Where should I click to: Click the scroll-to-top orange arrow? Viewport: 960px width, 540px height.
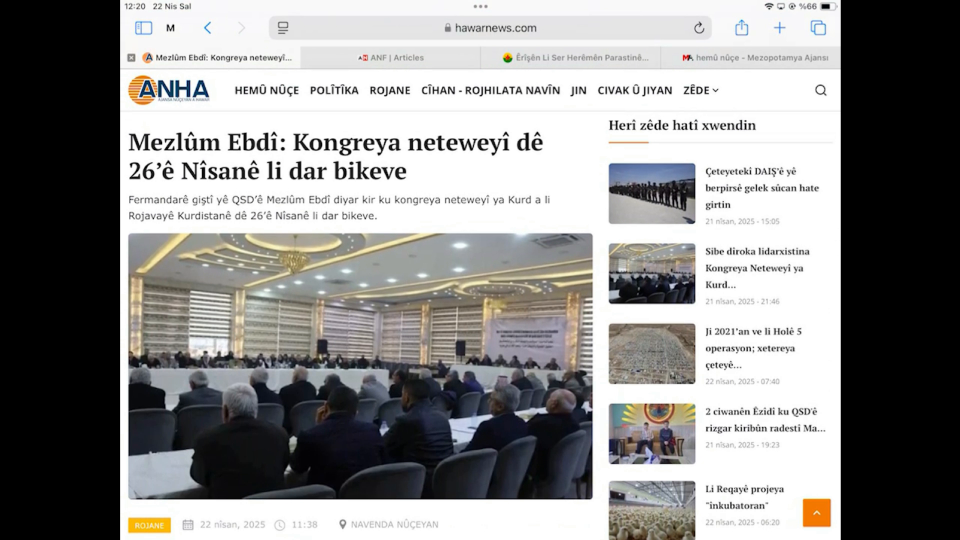816,512
